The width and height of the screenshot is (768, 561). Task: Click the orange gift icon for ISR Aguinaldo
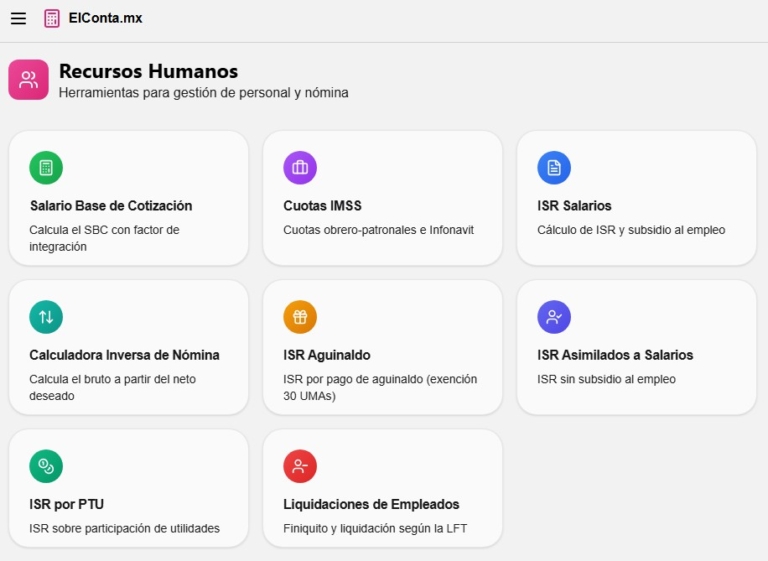[x=300, y=317]
